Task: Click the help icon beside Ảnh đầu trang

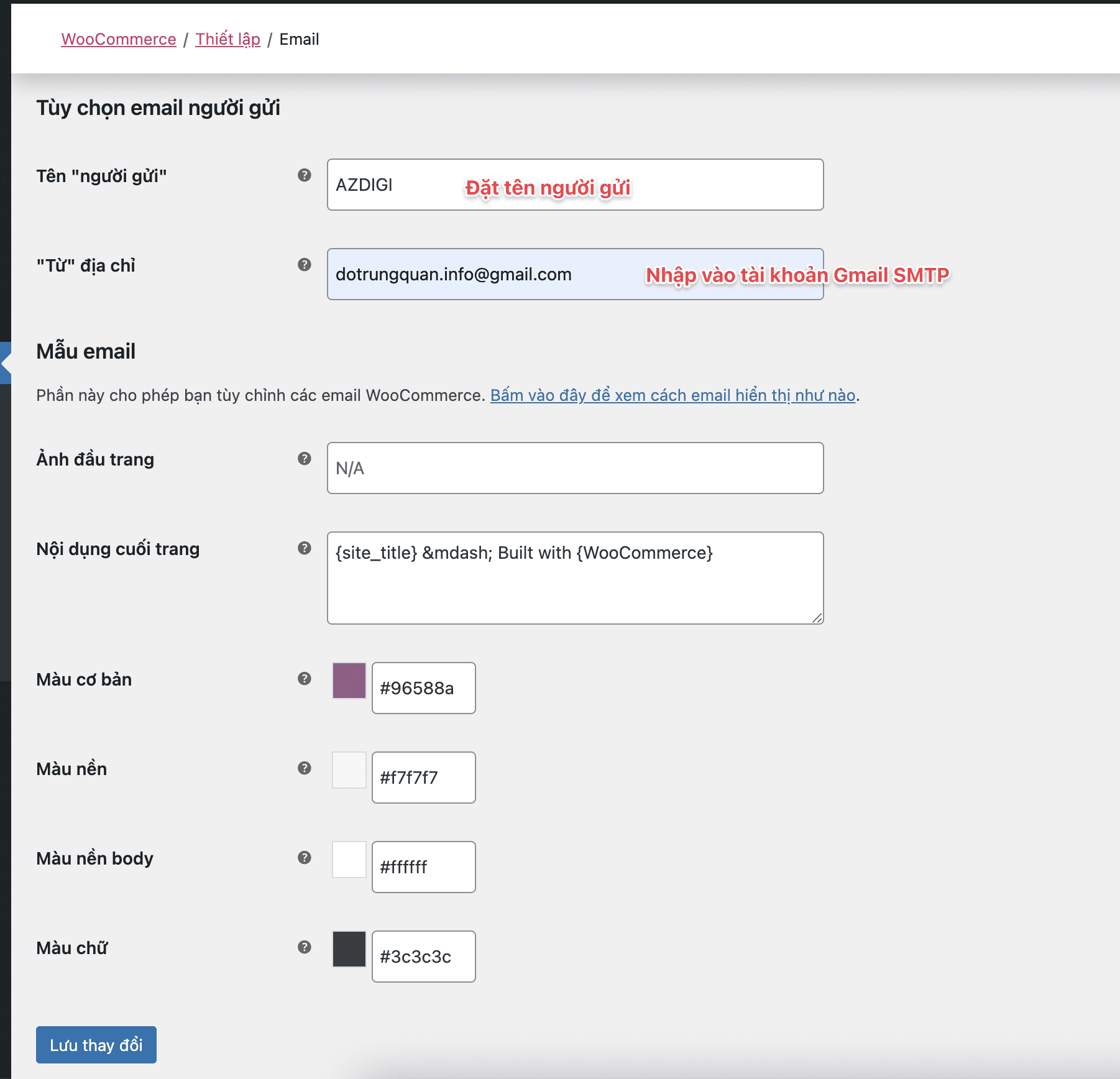Action: pos(304,460)
